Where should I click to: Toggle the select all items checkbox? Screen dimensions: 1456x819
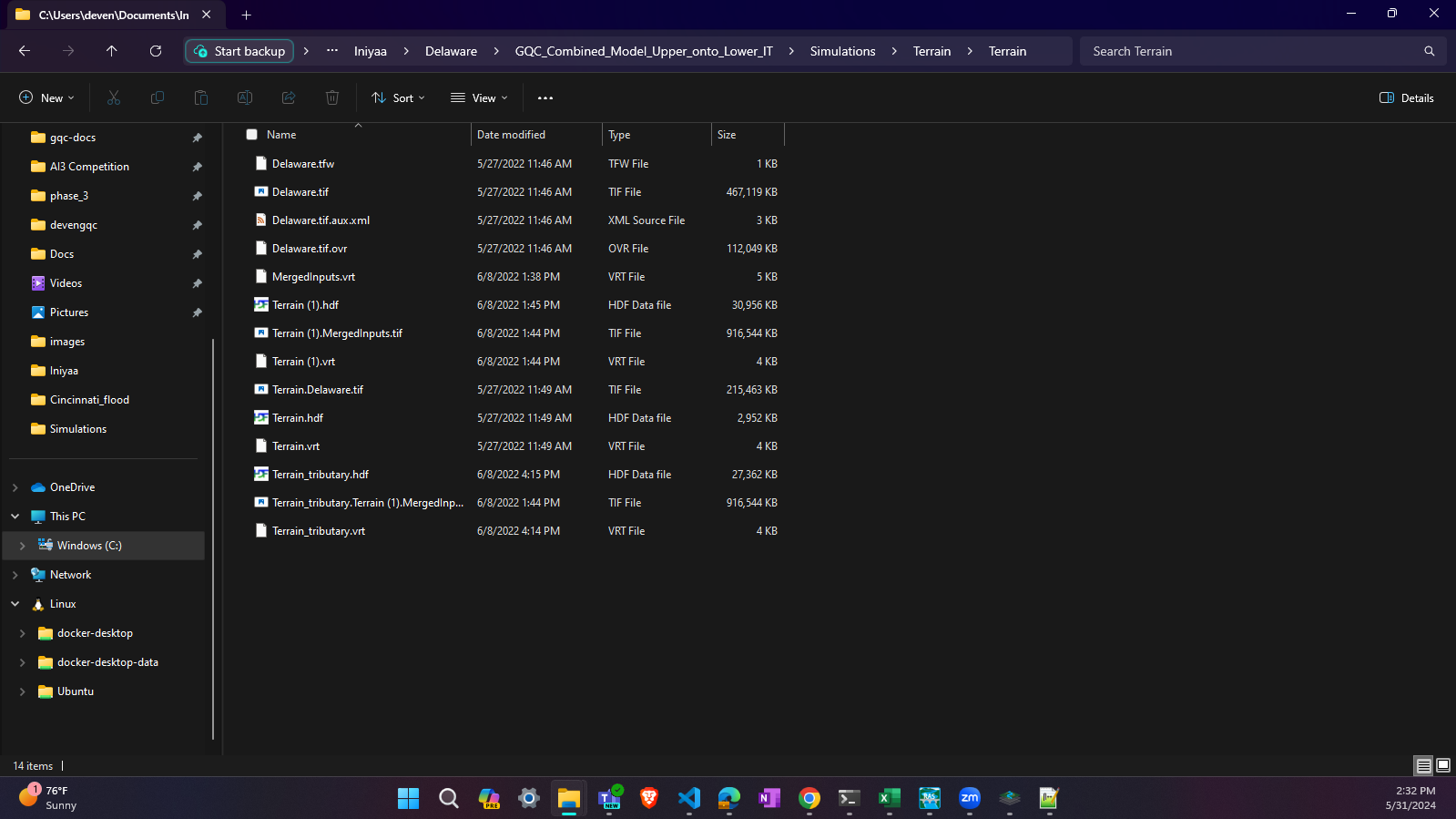252,134
